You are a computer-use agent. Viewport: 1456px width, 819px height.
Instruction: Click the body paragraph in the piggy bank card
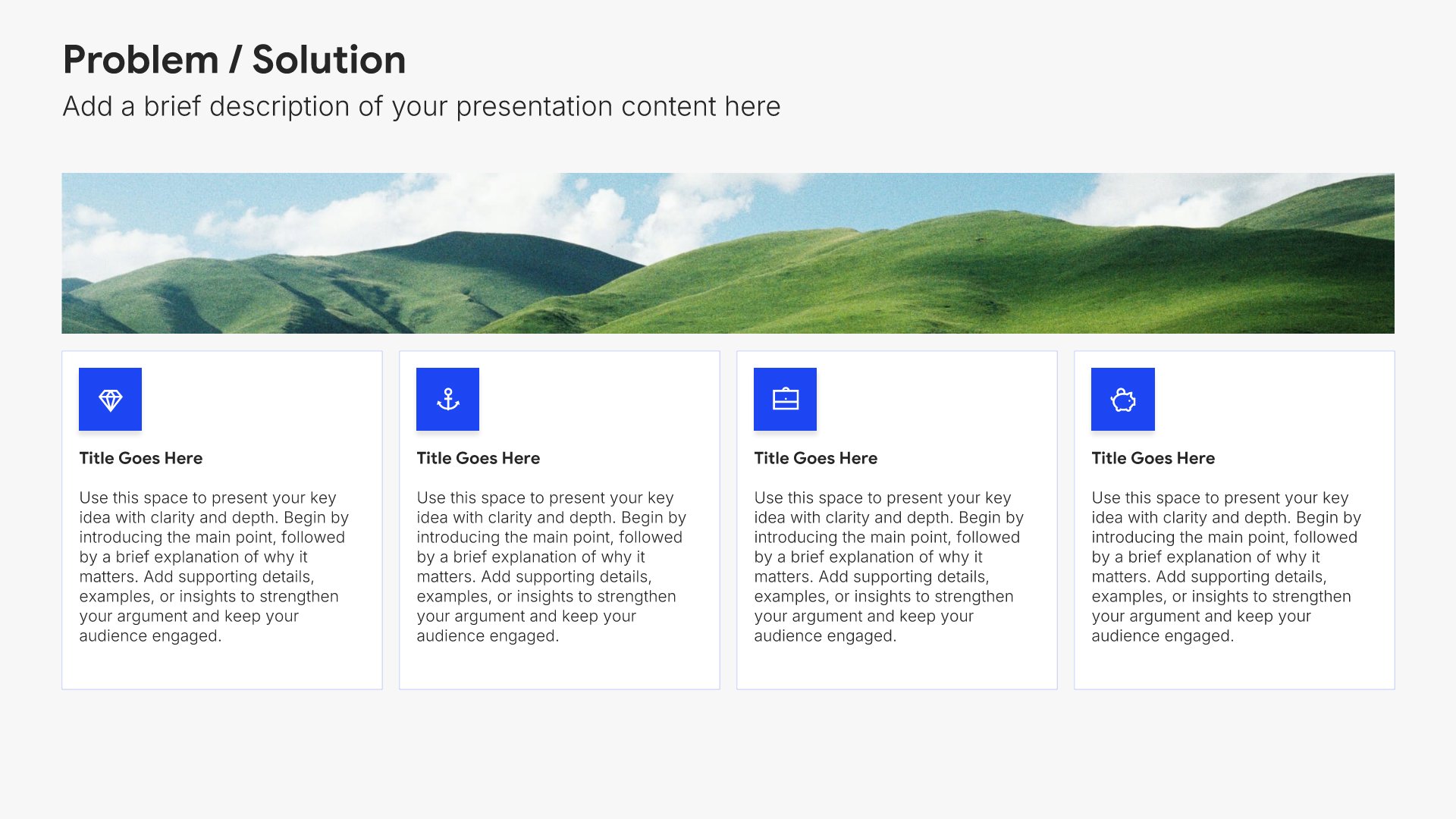tap(1226, 566)
